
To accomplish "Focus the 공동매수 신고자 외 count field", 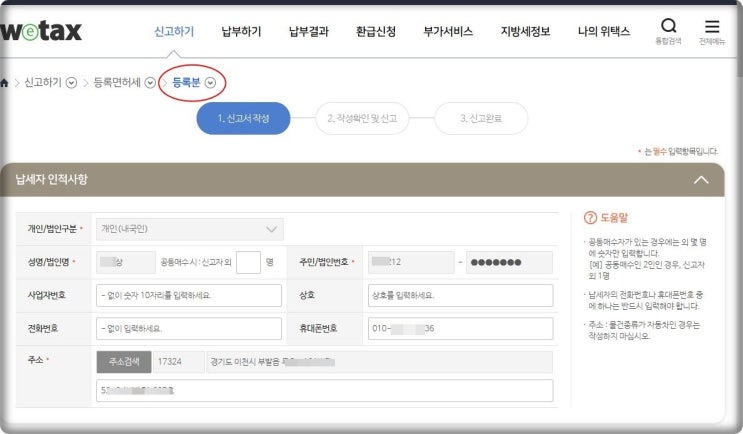I will pyautogui.click(x=248, y=262).
